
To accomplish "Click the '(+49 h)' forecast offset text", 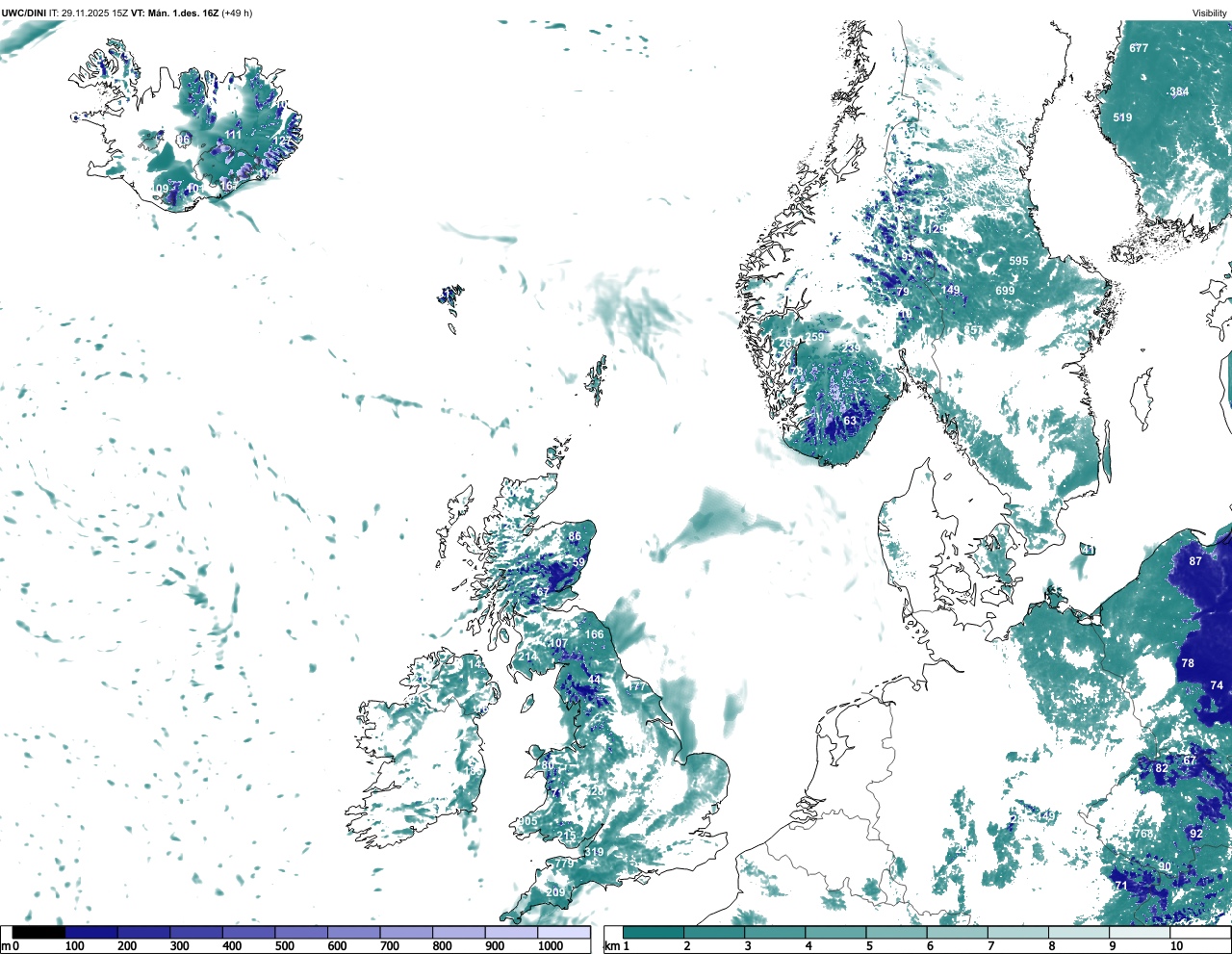I will tap(237, 13).
